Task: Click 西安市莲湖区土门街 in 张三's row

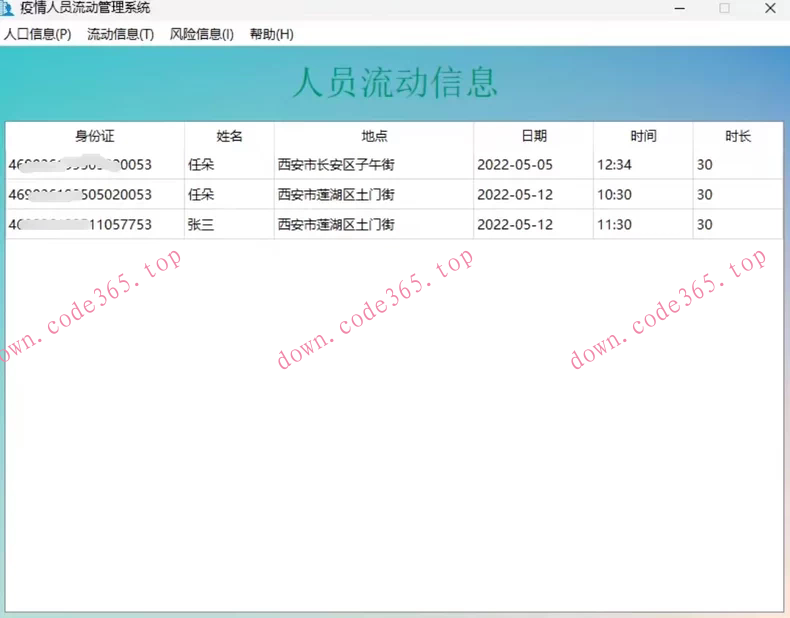Action: pos(336,225)
